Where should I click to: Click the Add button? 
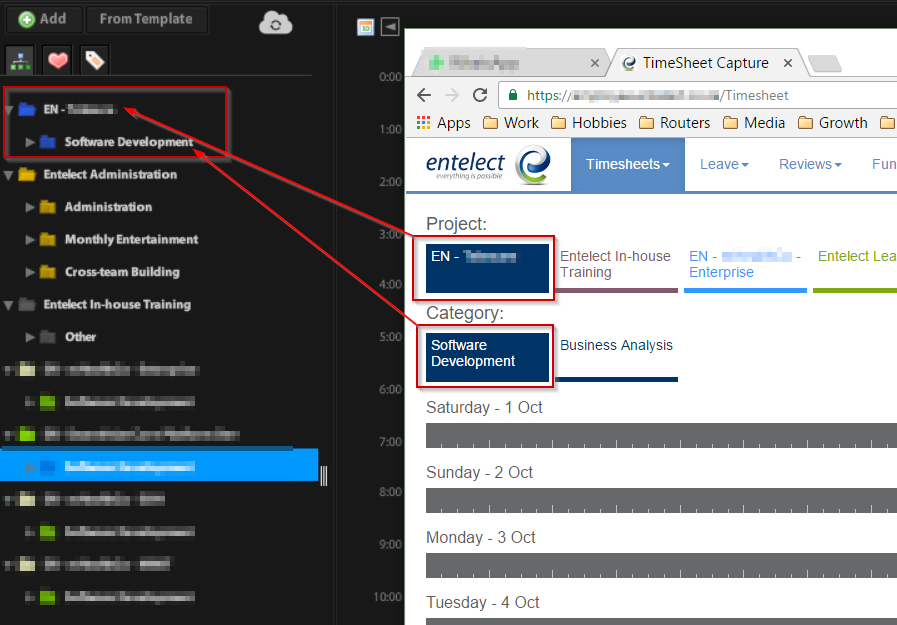43,19
